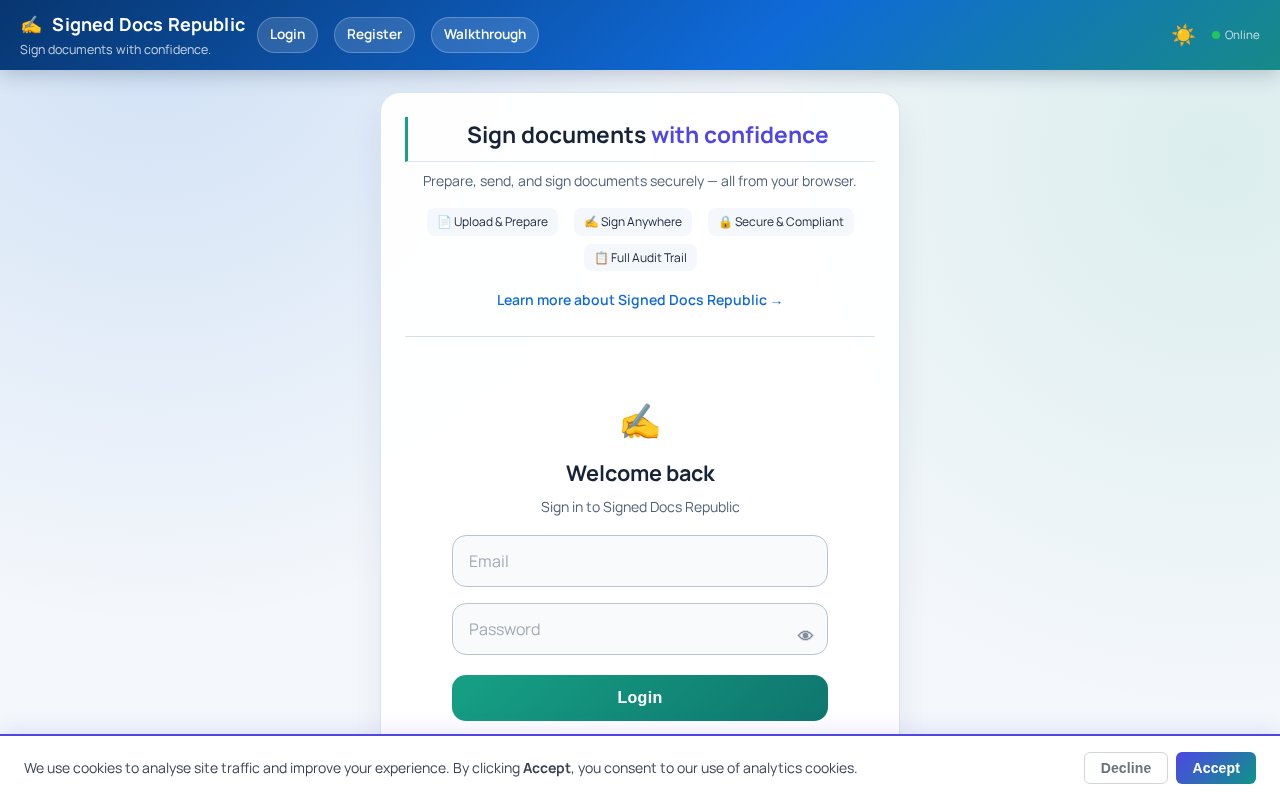1280x800 pixels.
Task: Follow the Learn more about Signed Docs Republic link
Action: coord(640,300)
